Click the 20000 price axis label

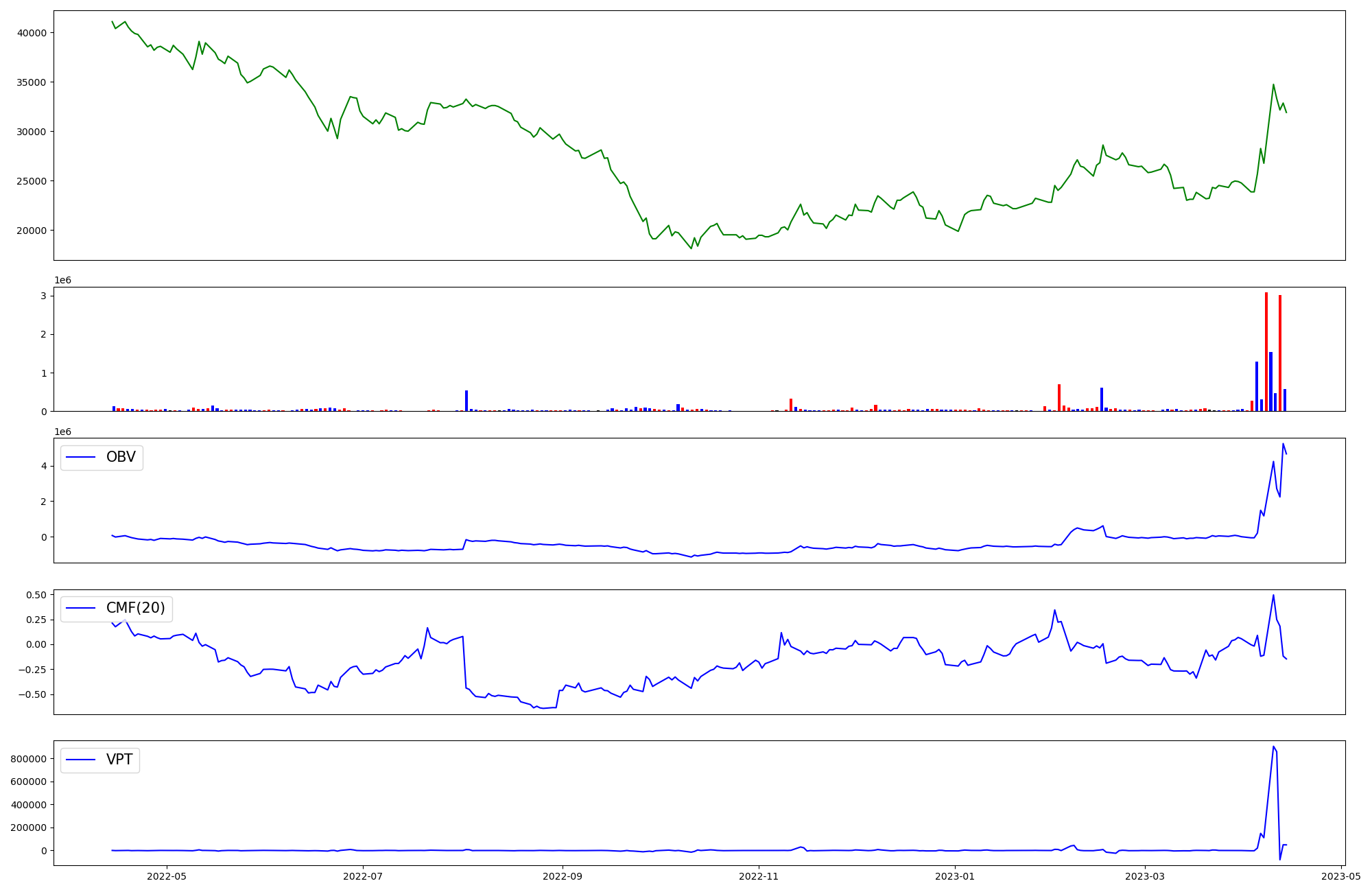(32, 231)
